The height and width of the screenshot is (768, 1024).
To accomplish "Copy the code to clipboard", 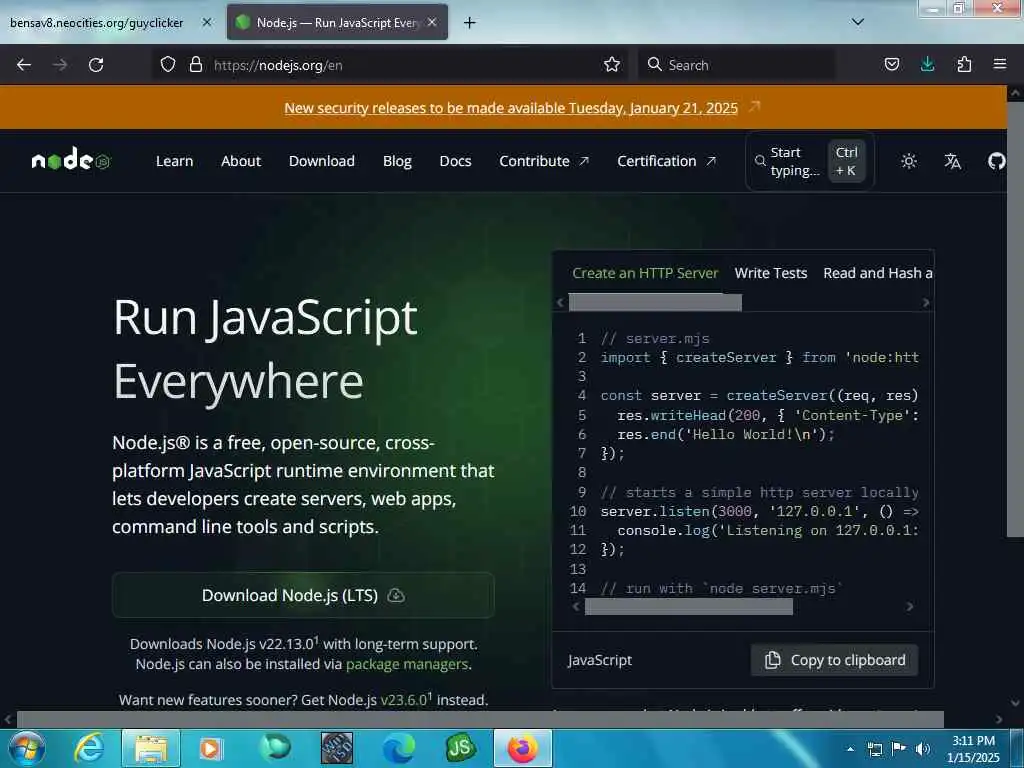I will coord(835,660).
